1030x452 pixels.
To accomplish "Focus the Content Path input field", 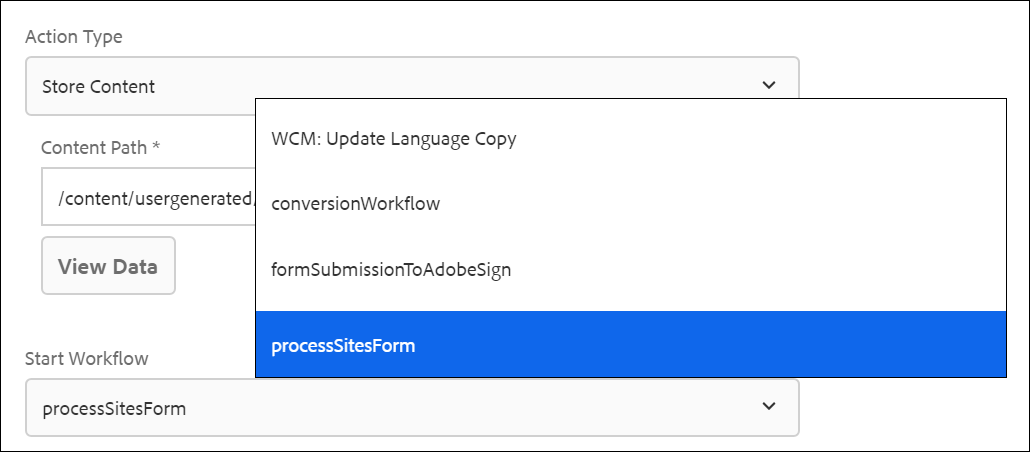I will (x=148, y=198).
